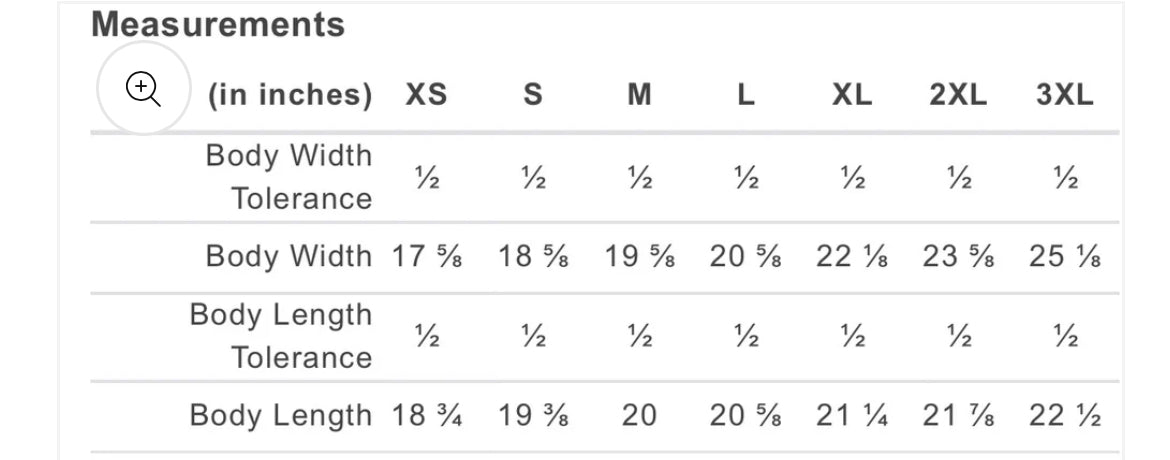Click the 3XL body width value 25 ⅛
1170x460 pixels.
(1065, 257)
